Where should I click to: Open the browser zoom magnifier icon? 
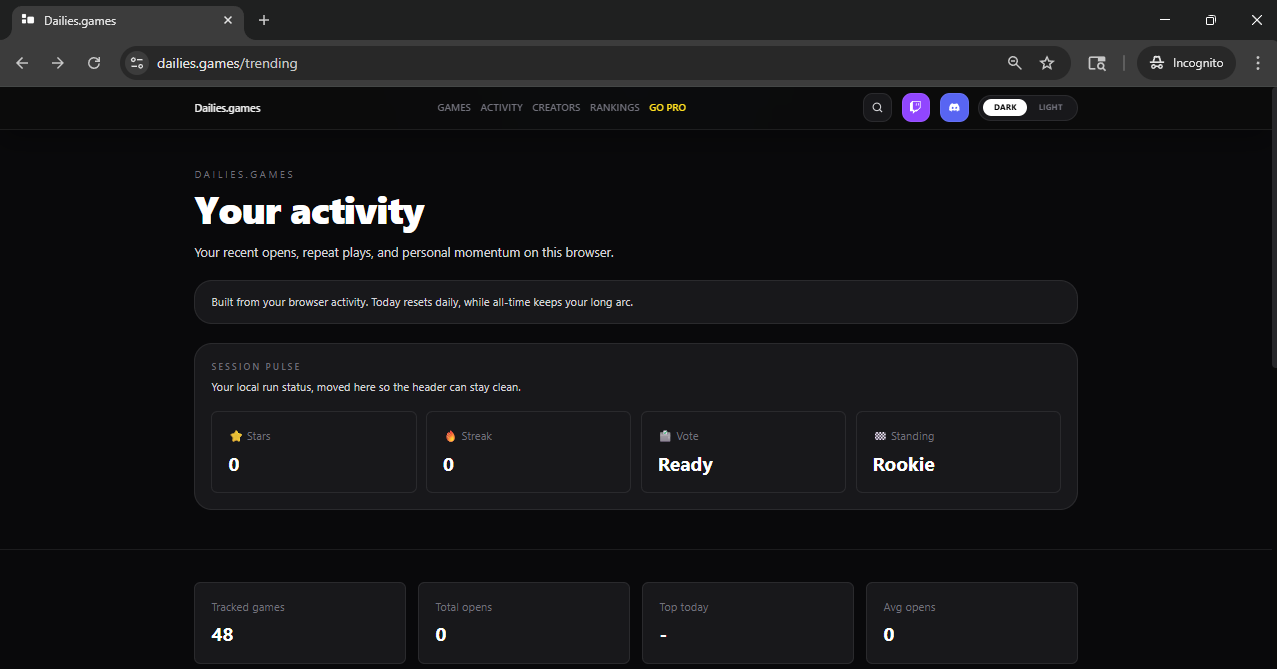pyautogui.click(x=1014, y=63)
